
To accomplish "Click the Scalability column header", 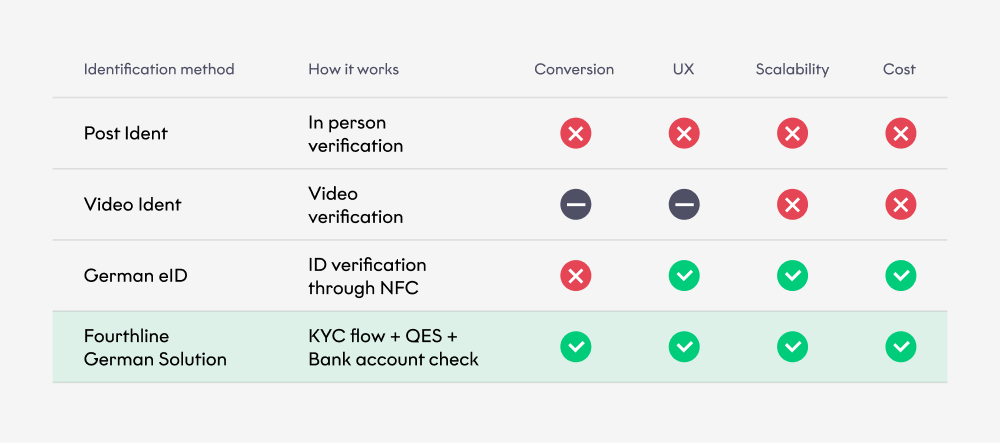I will 792,69.
